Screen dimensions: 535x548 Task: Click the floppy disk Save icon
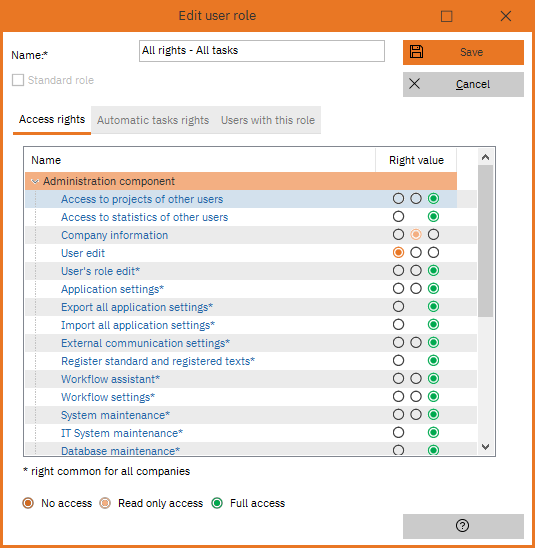tap(416, 52)
